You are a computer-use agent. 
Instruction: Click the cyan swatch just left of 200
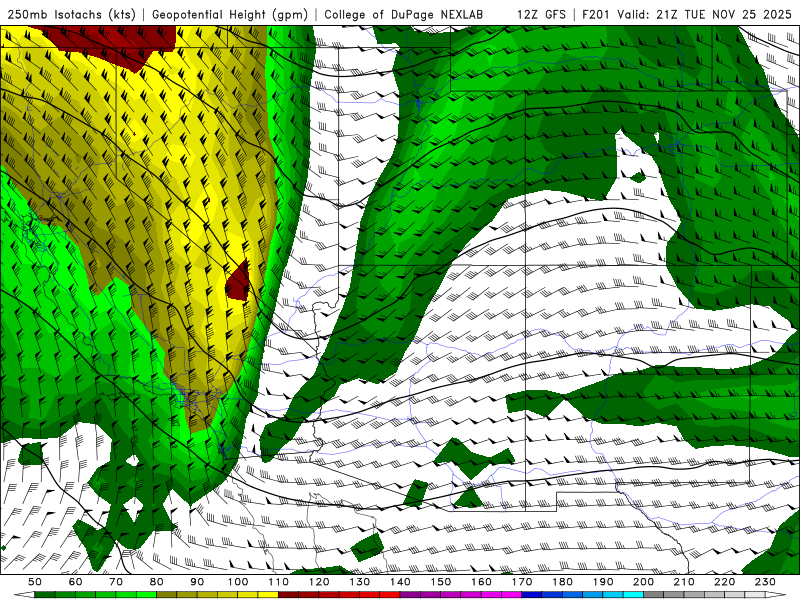pyautogui.click(x=633, y=595)
